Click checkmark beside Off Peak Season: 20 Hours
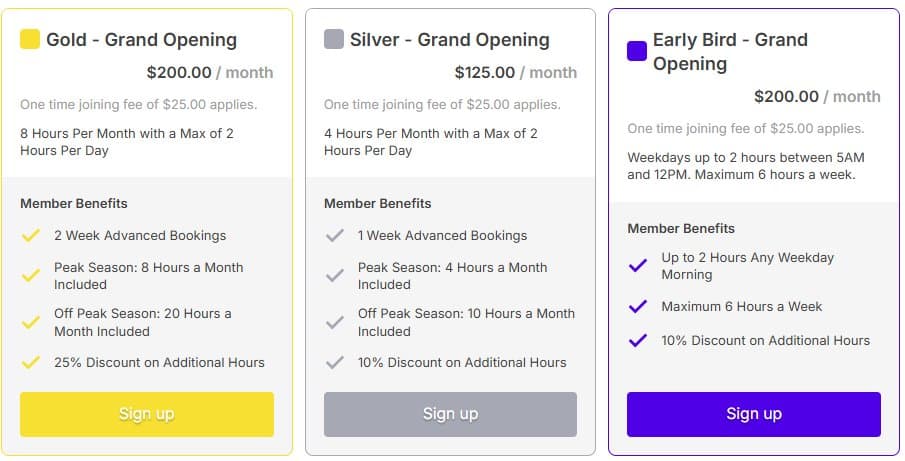 (x=30, y=323)
